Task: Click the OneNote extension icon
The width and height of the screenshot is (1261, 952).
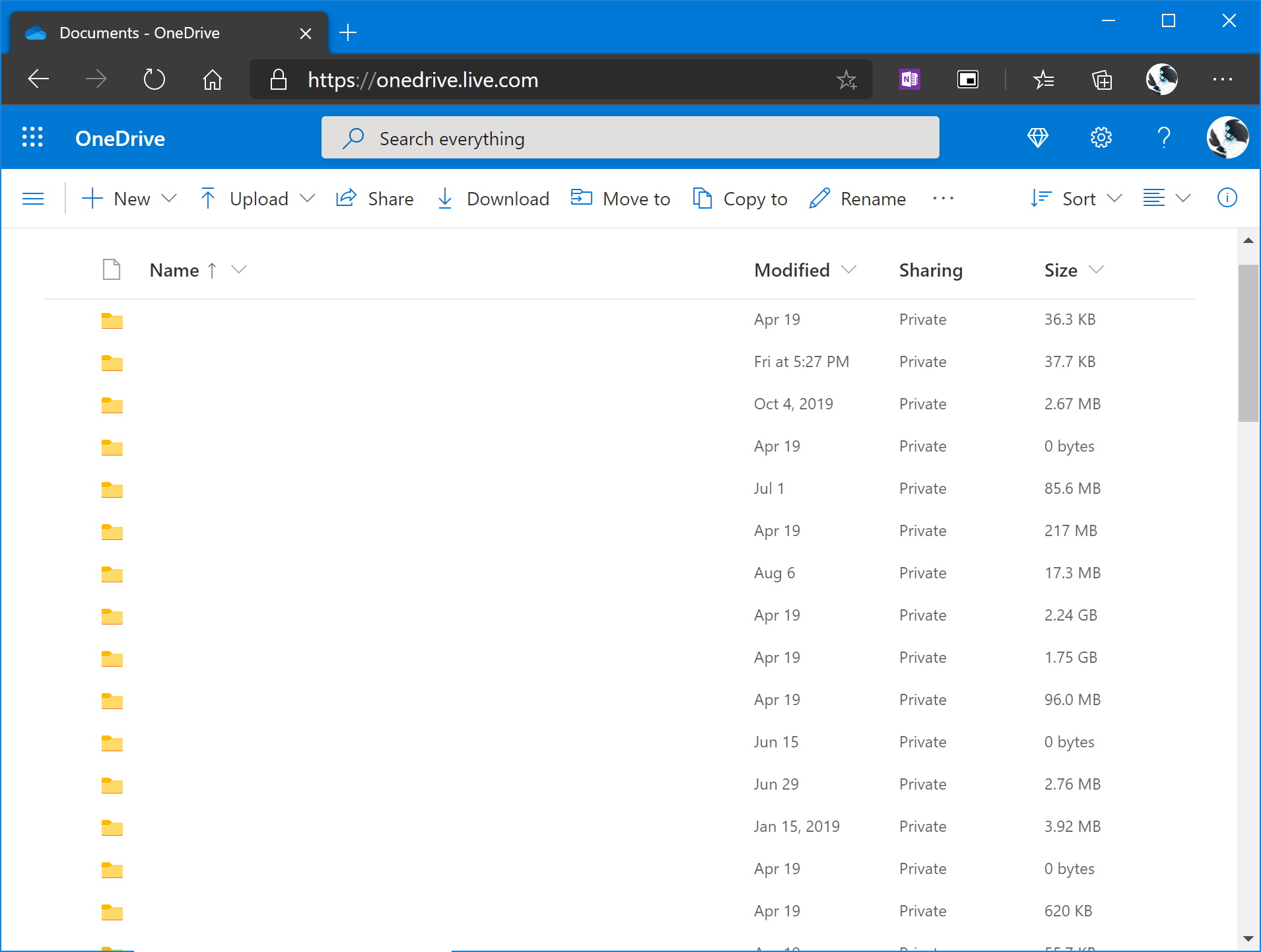Action: 910,80
